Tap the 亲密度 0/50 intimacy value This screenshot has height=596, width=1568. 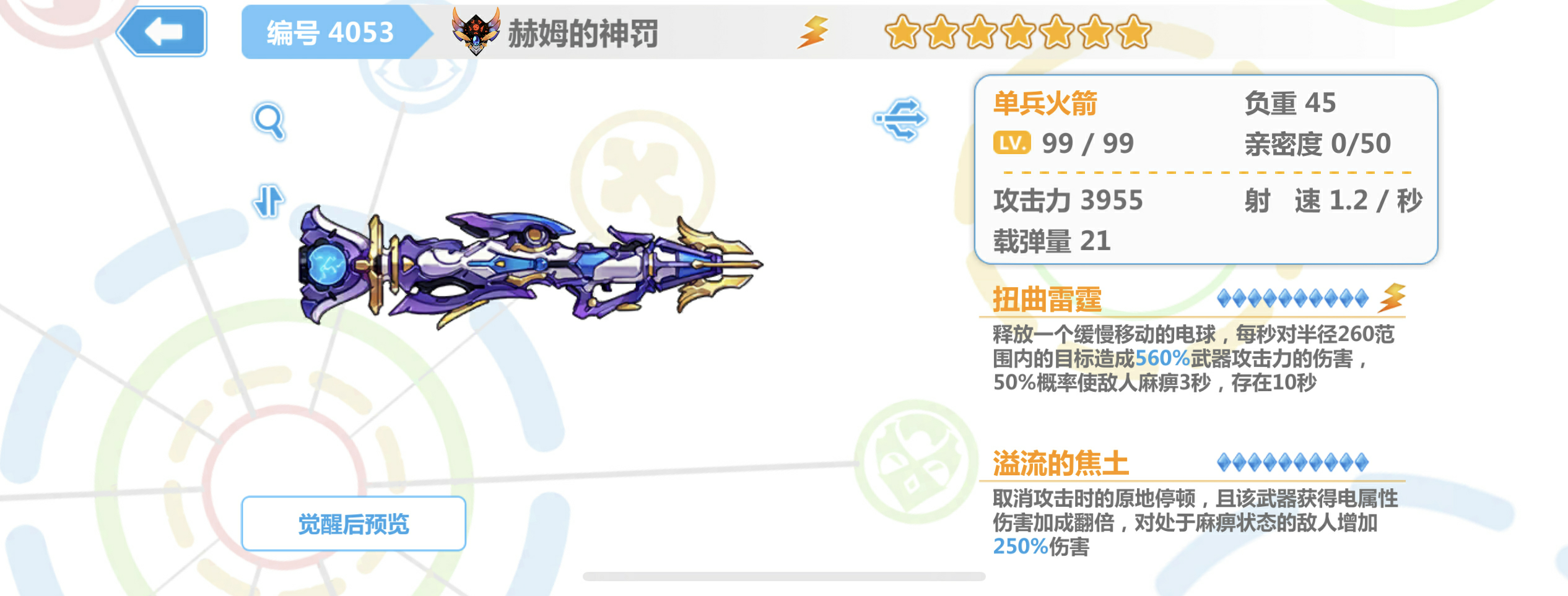pyautogui.click(x=1318, y=144)
